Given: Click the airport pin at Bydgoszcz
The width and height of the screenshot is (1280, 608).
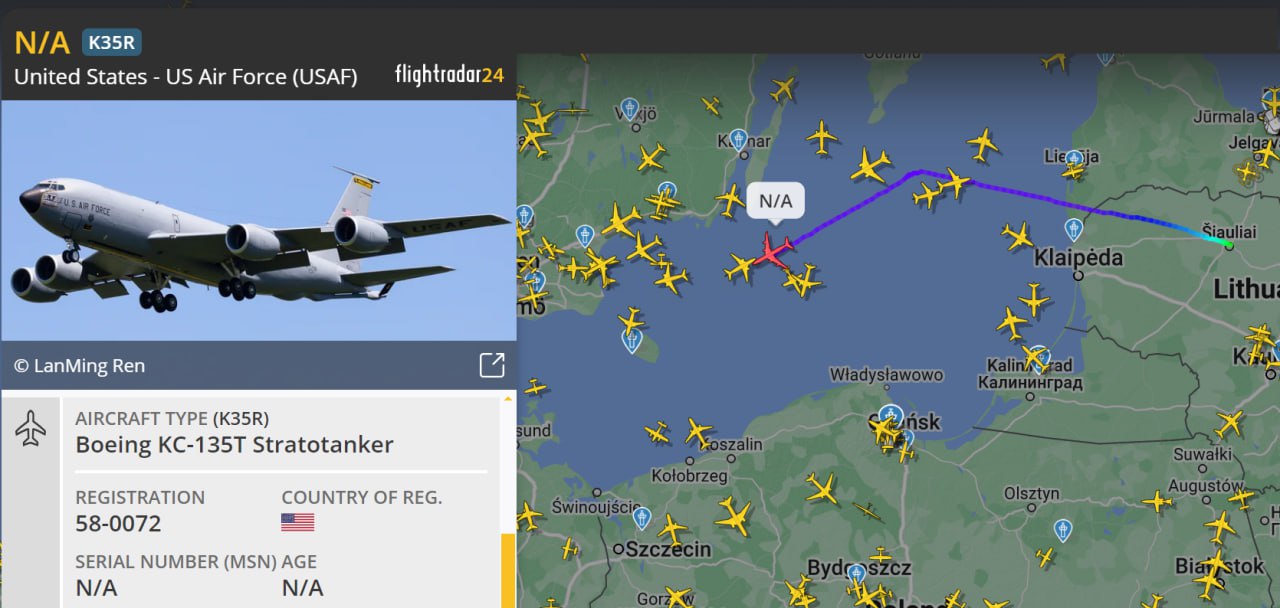Looking at the screenshot, I should pos(856,574).
